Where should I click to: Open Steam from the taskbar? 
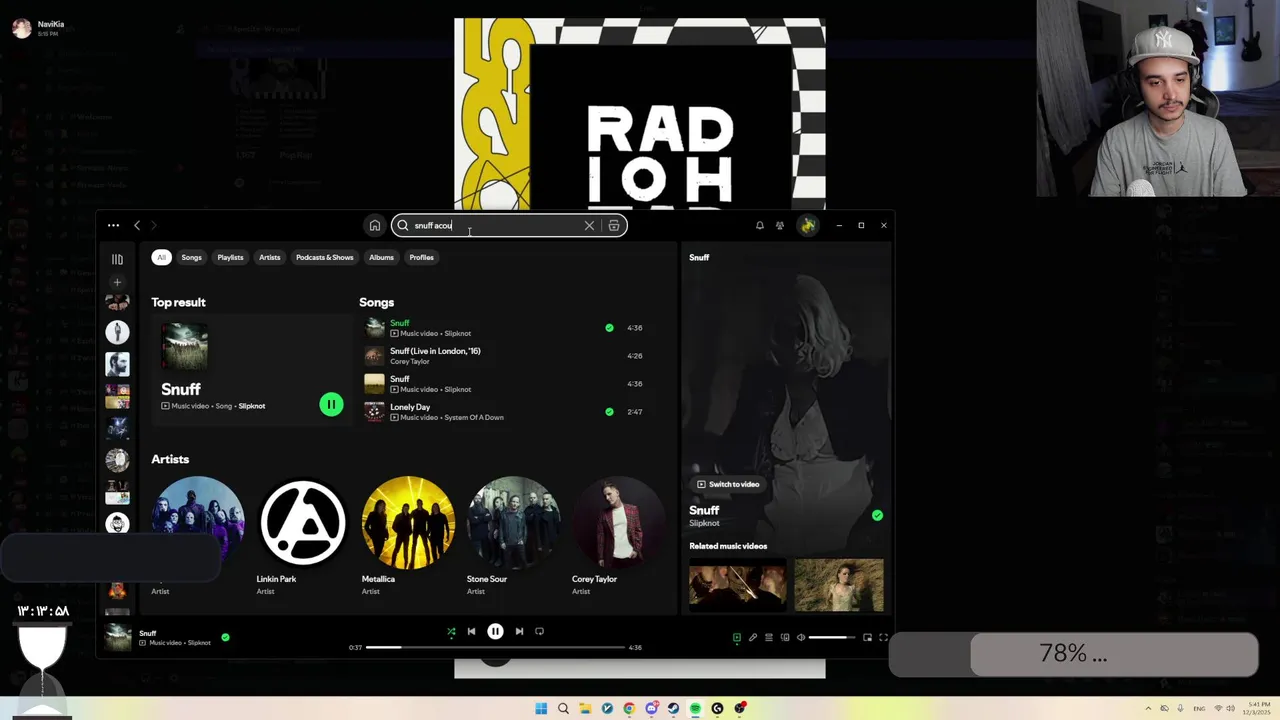point(673,708)
